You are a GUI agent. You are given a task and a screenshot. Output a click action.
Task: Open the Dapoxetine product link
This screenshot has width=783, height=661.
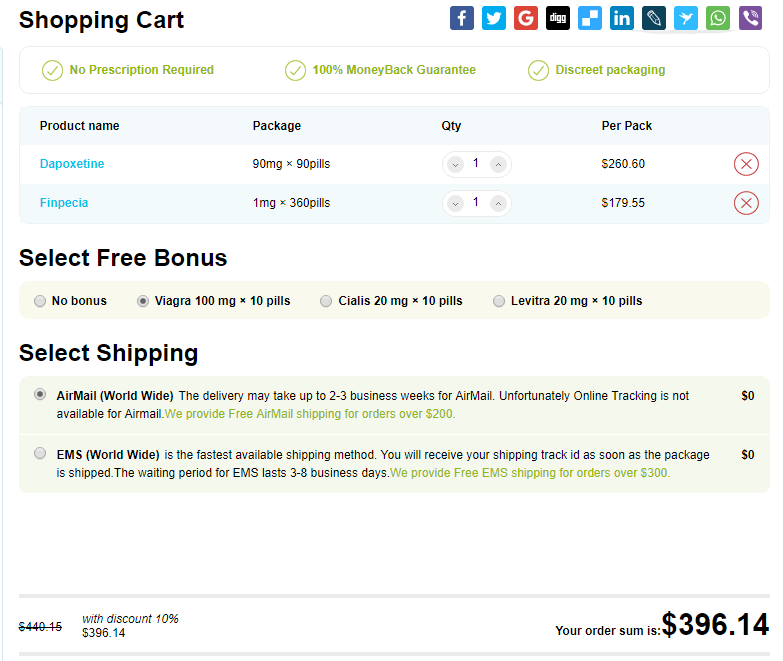point(72,164)
